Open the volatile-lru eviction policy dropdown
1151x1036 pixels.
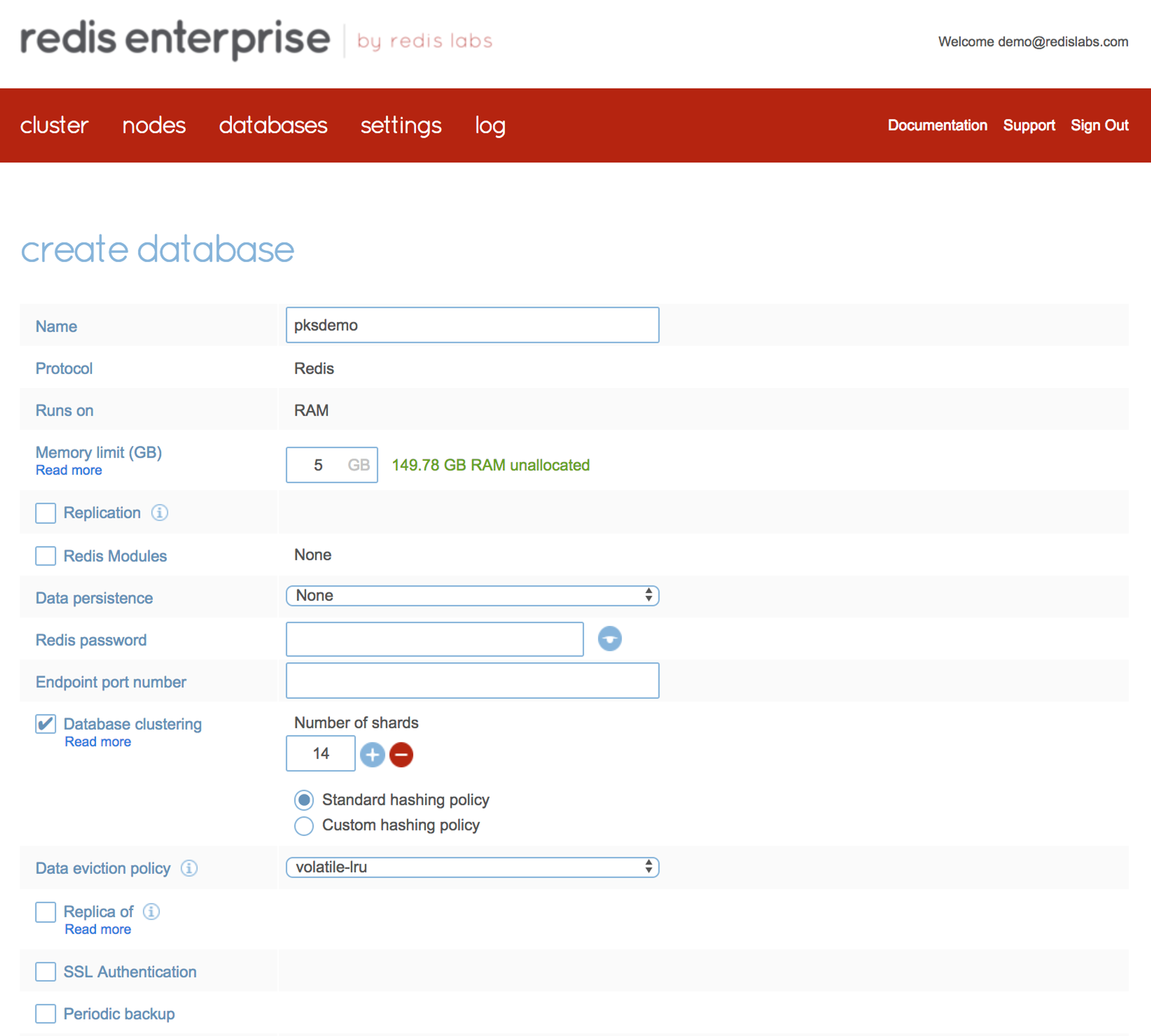(x=472, y=868)
